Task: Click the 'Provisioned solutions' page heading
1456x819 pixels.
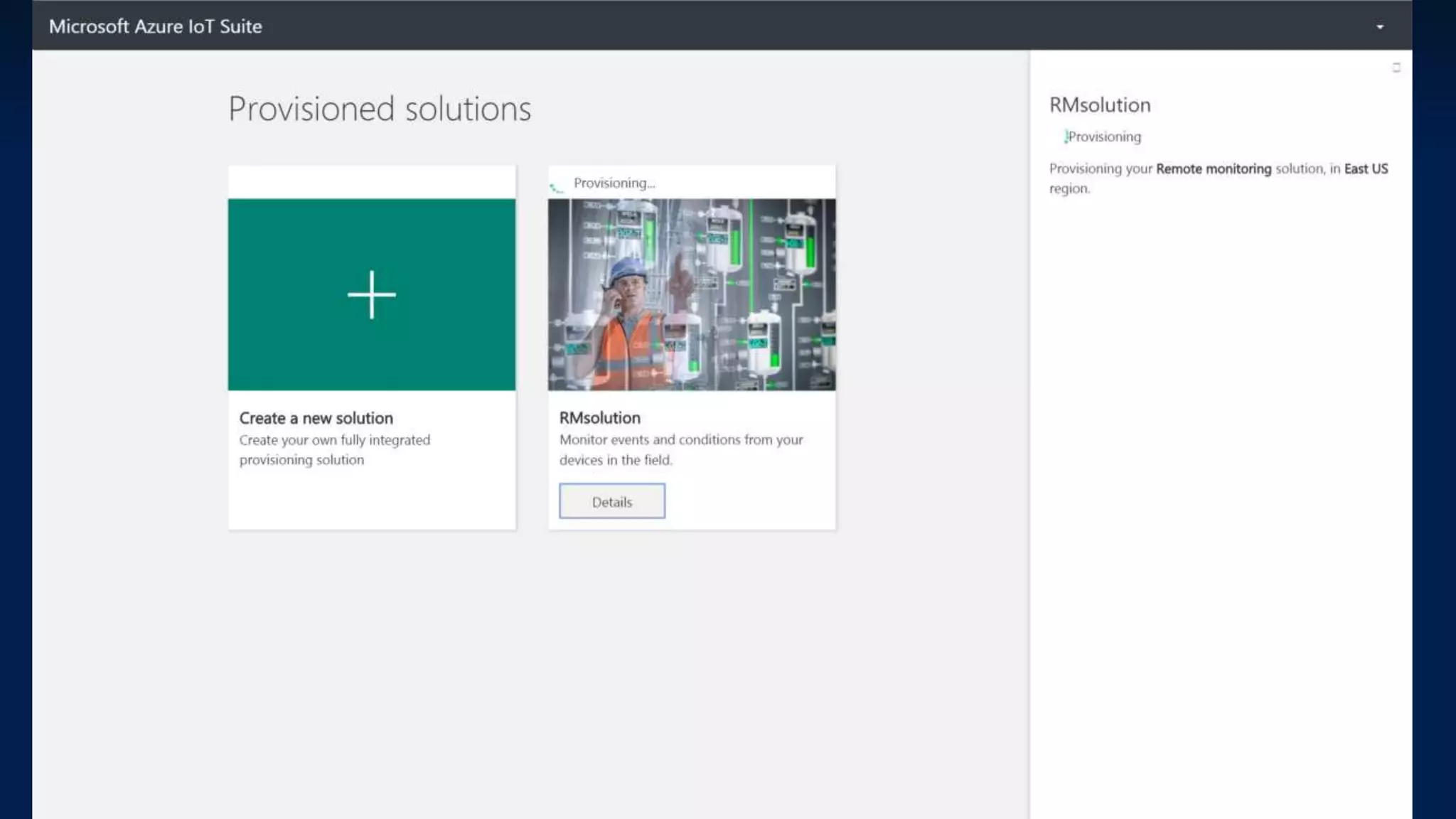Action: 379,109
